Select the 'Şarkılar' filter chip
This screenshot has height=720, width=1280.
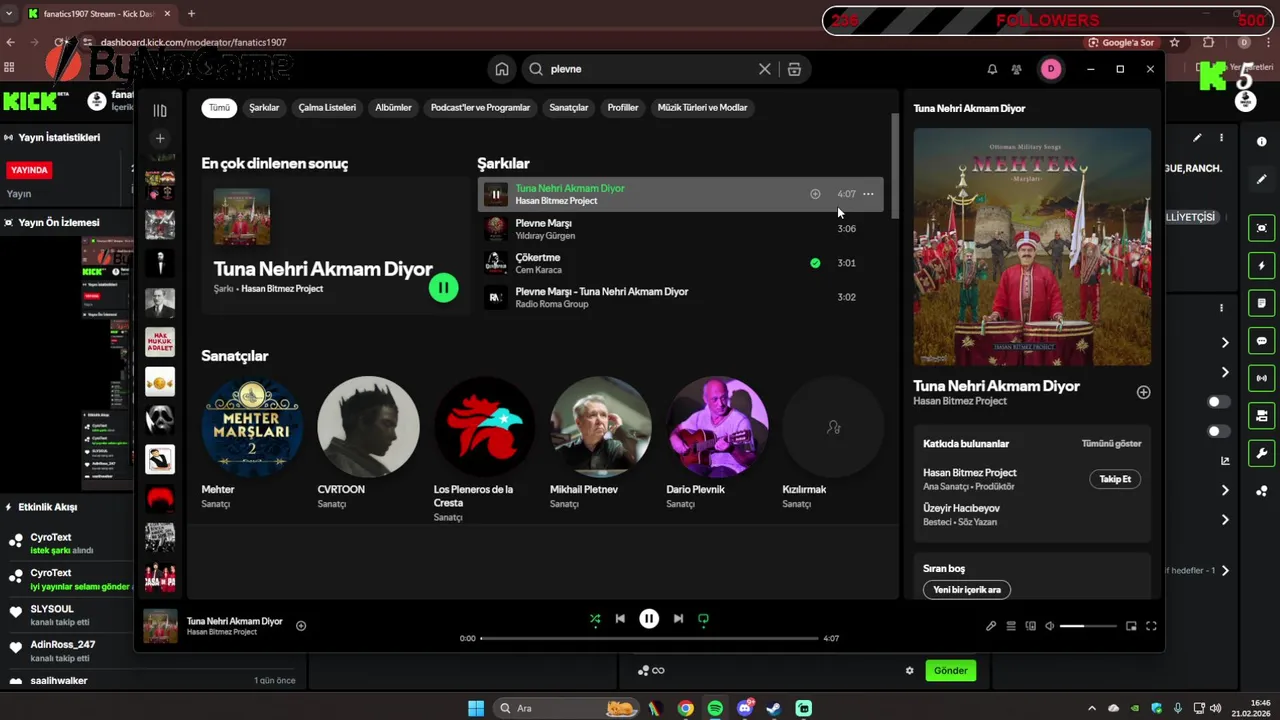264,107
